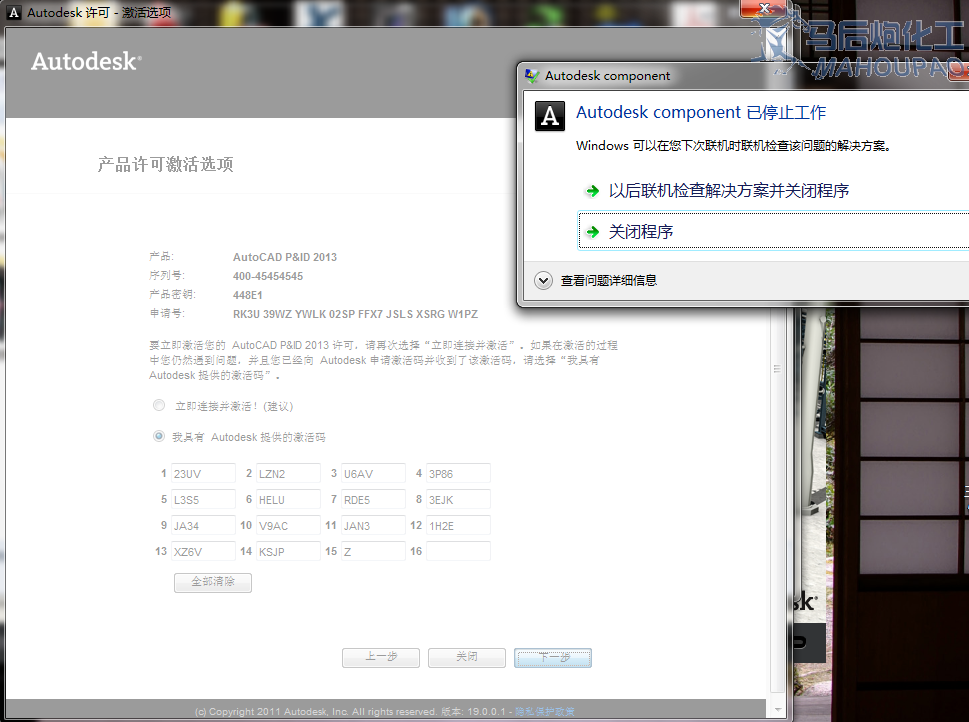Open the 隐私保护政策 link in footer
Screen dimensions: 969x722
coord(545,711)
